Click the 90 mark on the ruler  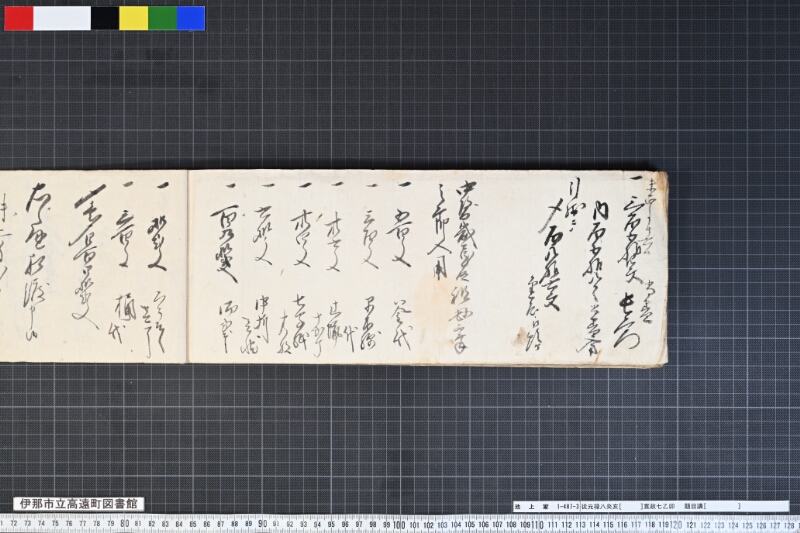262,524
